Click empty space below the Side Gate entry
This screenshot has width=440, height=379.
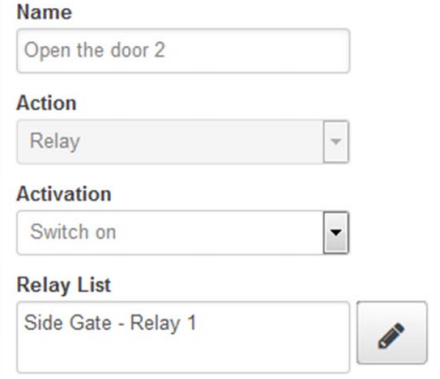point(183,355)
